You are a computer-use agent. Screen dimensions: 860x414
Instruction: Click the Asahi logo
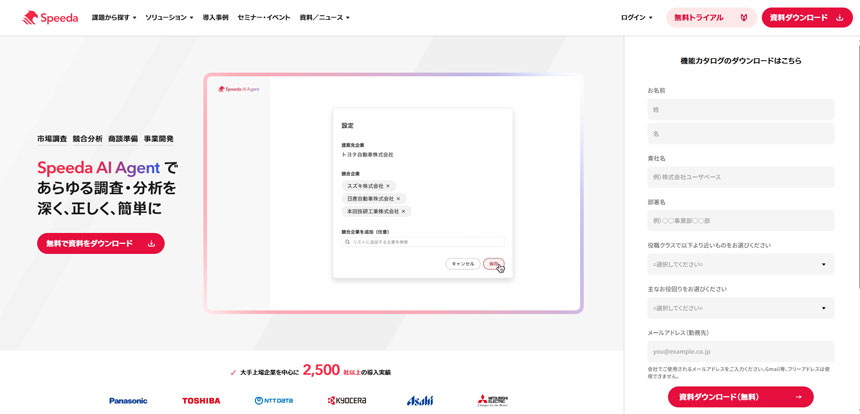click(420, 400)
